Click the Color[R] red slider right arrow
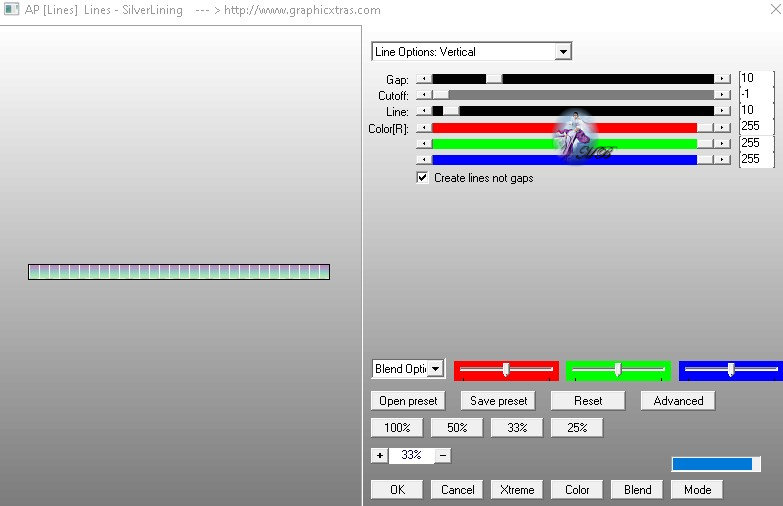 click(x=722, y=128)
